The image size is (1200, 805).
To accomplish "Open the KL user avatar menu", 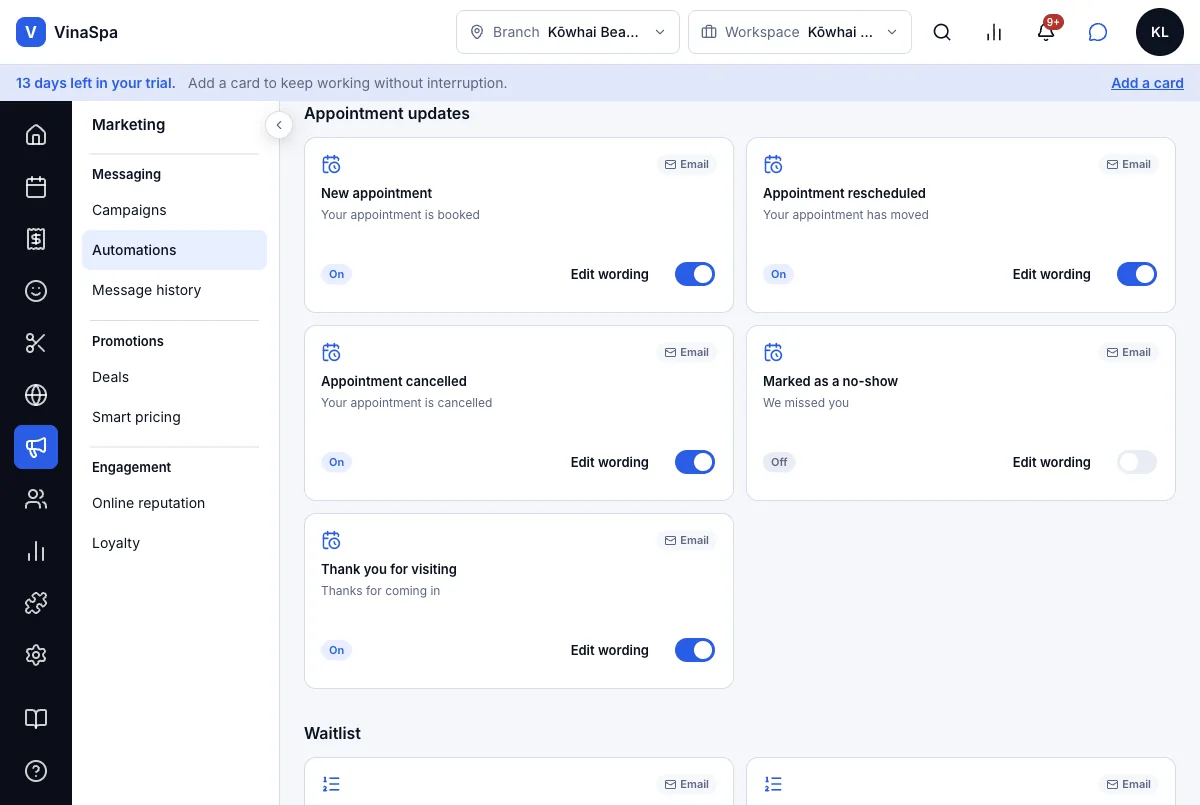I will [1160, 32].
